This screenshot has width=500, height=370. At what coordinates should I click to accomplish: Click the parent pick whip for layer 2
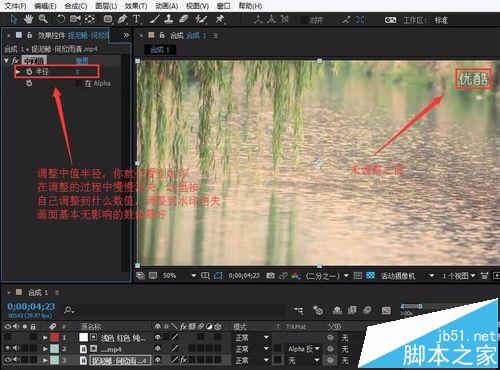pyautogui.click(x=330, y=349)
